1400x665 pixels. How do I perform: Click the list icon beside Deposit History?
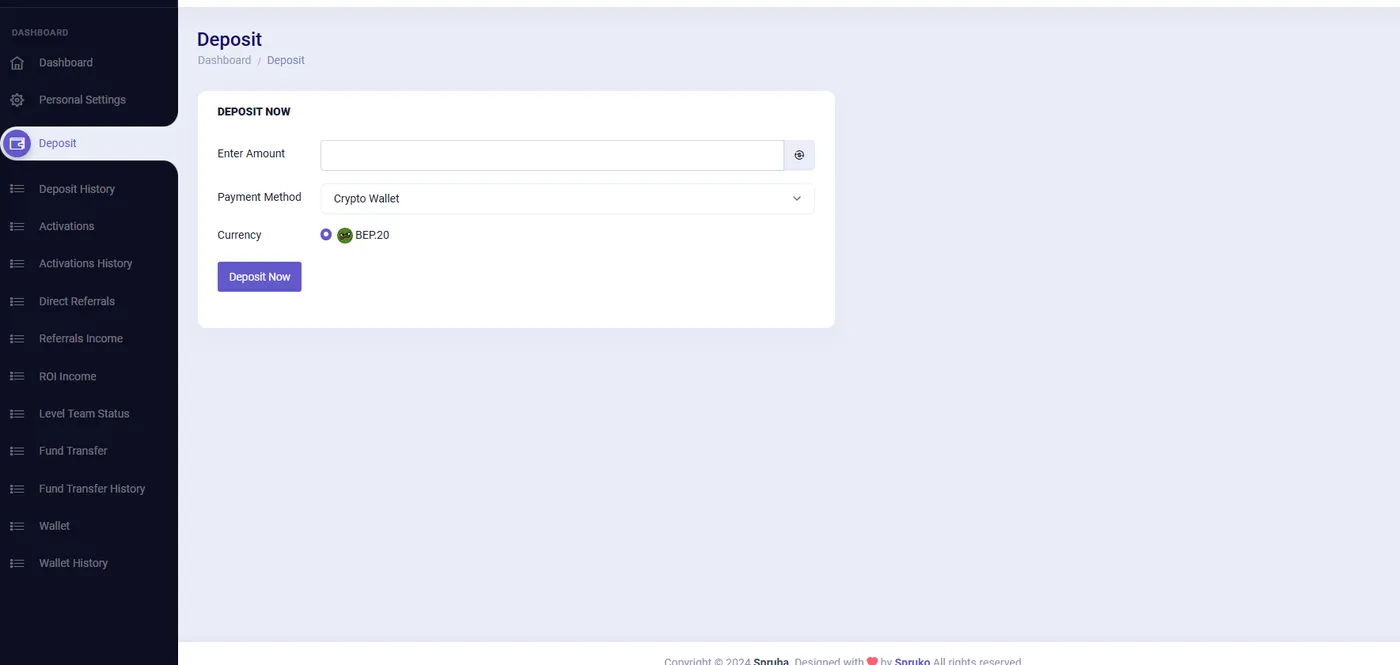tap(16, 189)
